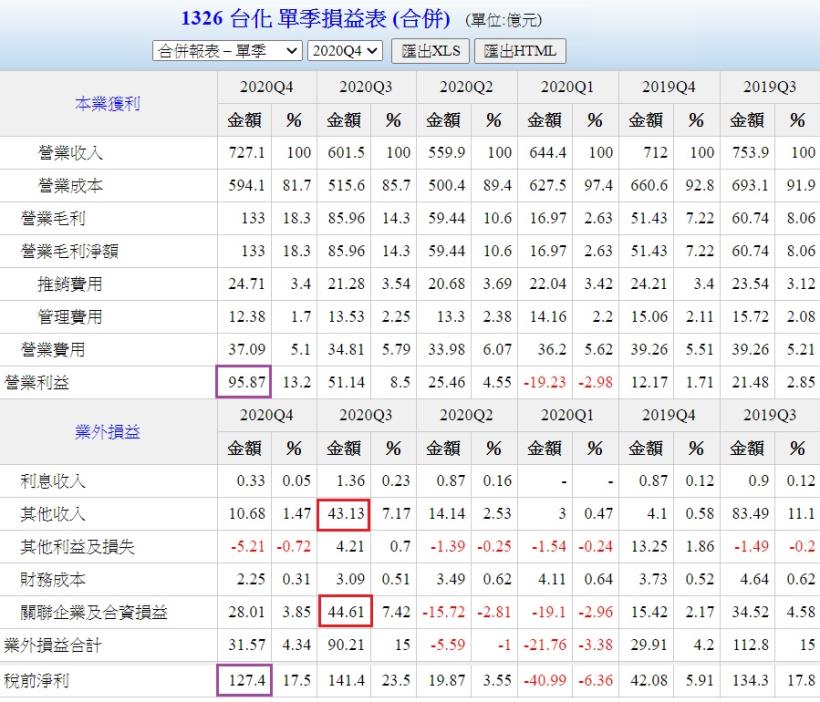
Task: Click the 2020Q3 column header in top table
Action: point(366,87)
